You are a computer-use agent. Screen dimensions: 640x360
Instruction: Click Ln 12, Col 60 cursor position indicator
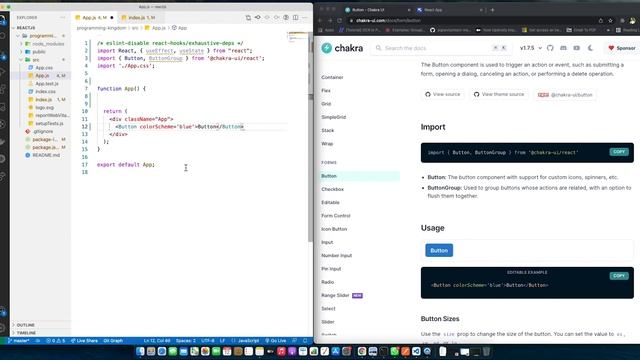(157, 341)
